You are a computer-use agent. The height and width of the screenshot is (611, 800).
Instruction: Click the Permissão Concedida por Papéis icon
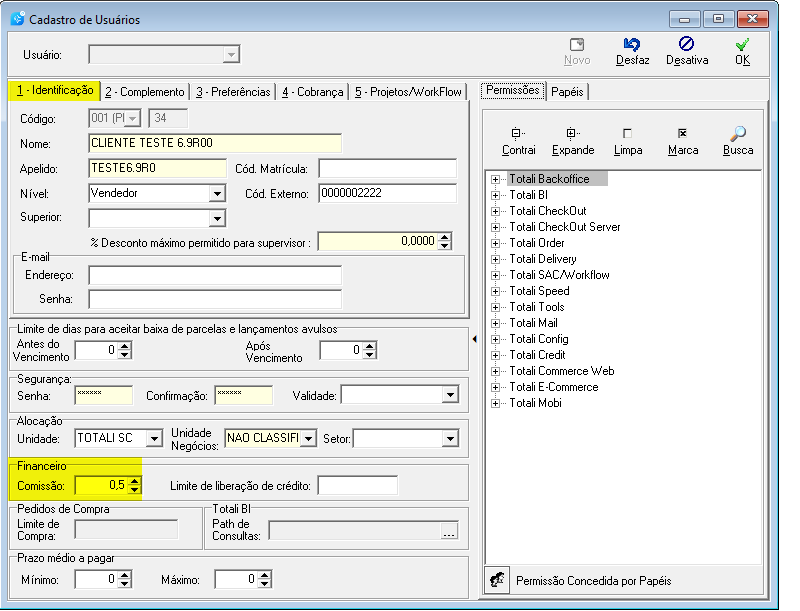point(497,580)
